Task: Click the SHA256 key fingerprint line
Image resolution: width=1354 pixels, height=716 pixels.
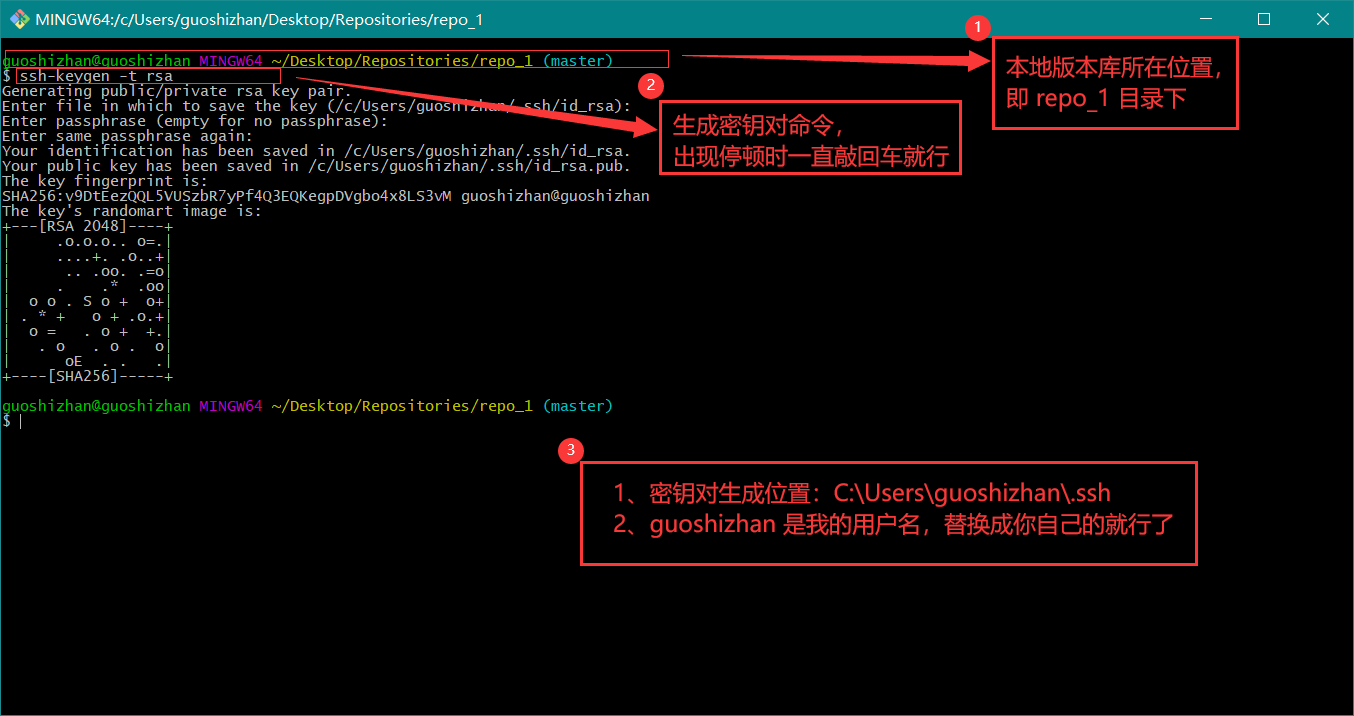Action: coord(325,196)
